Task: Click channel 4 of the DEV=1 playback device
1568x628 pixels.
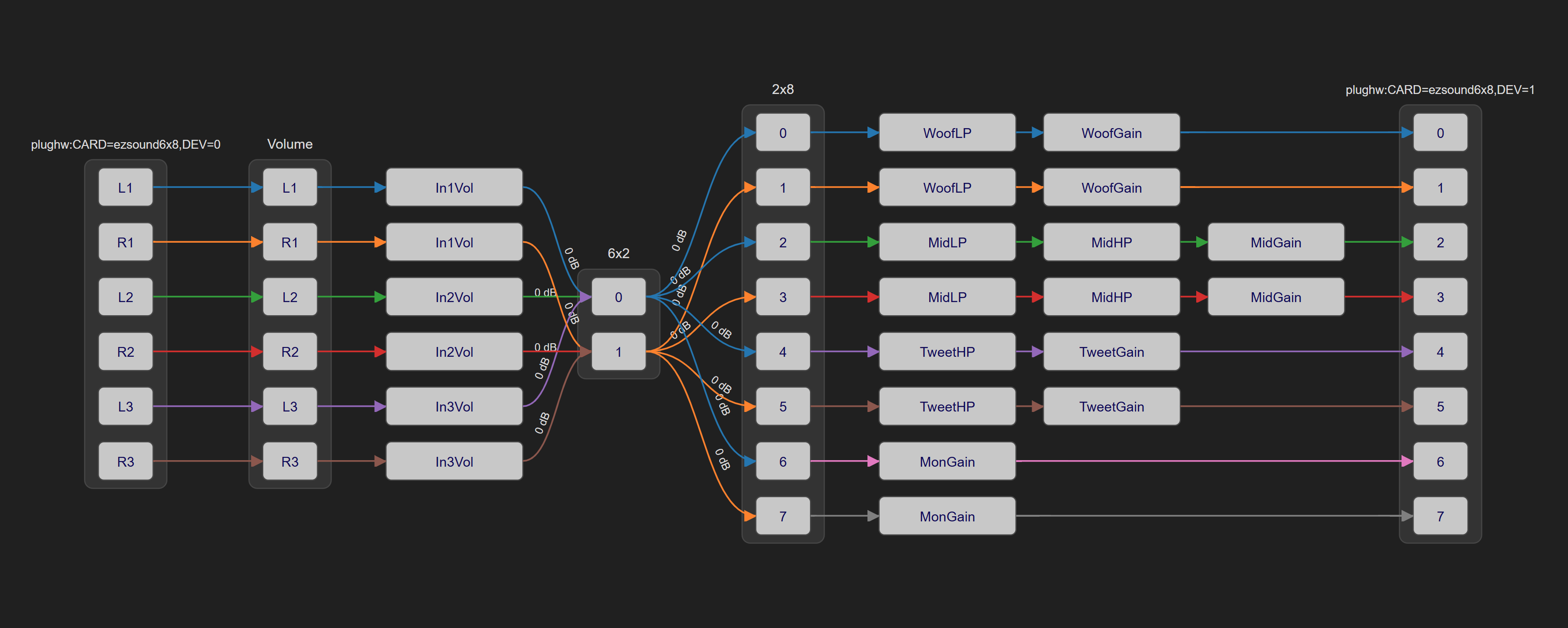Action: 1439,352
